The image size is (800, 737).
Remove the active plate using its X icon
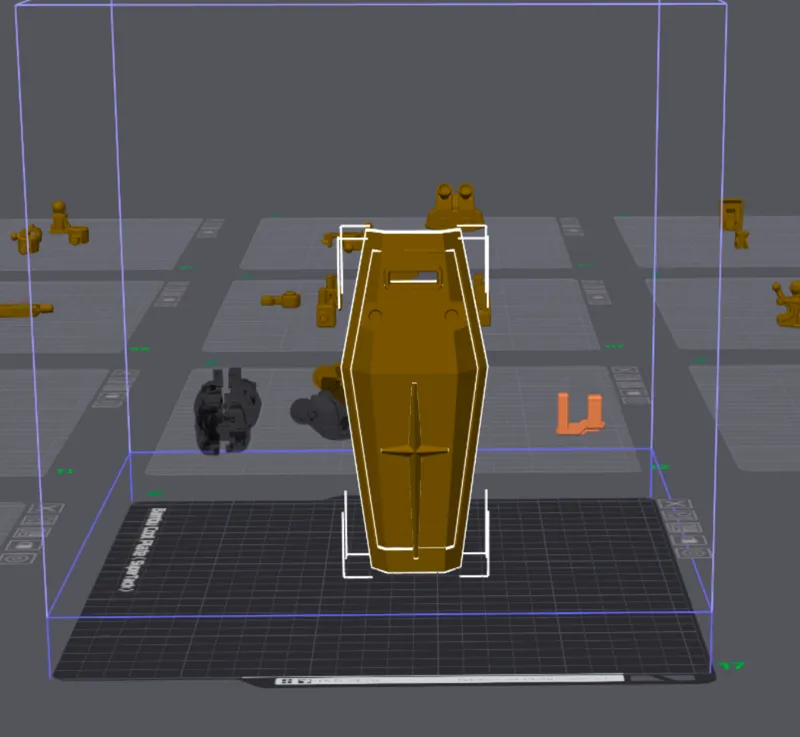click(675, 505)
